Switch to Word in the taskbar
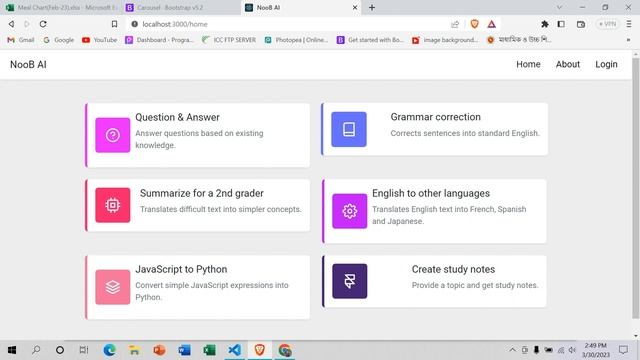640x360 pixels. 184,350
